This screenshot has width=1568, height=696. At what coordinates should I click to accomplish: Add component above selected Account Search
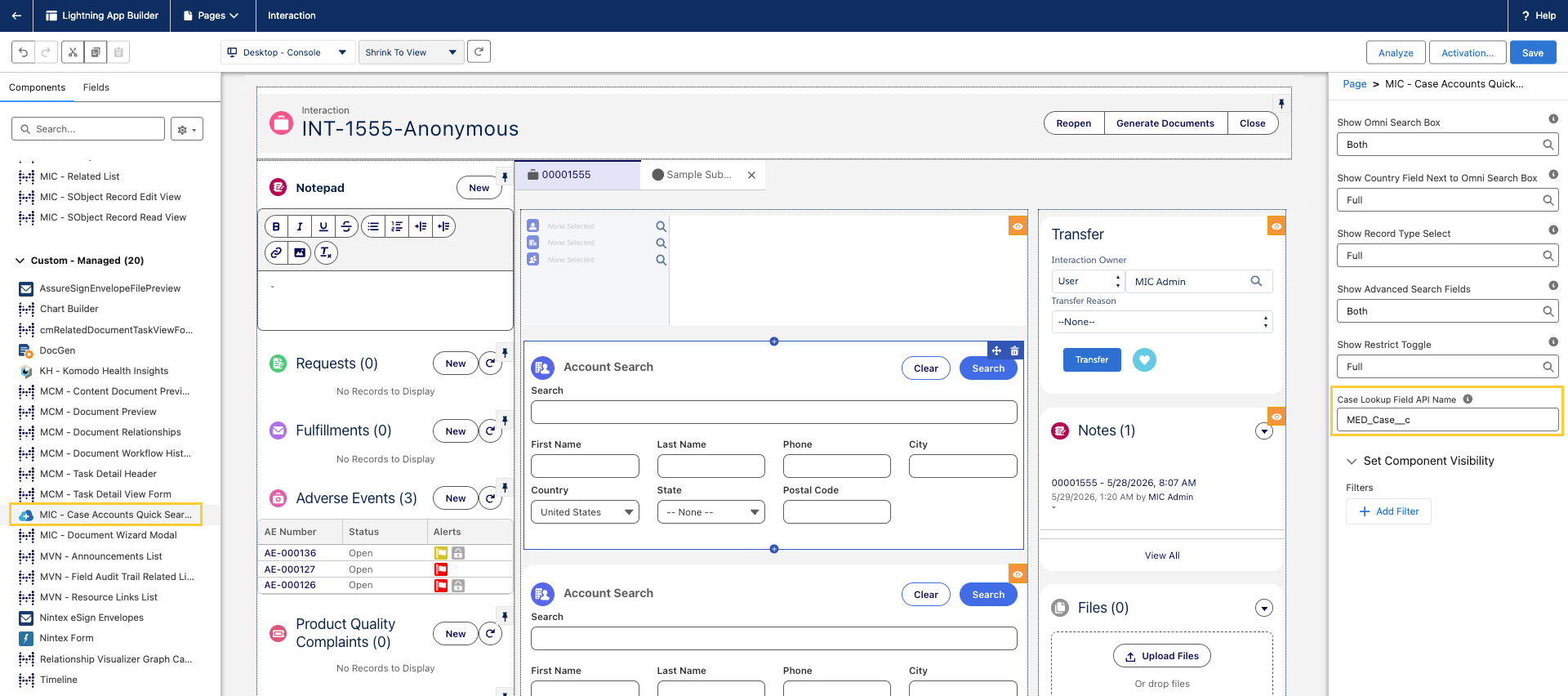[774, 341]
